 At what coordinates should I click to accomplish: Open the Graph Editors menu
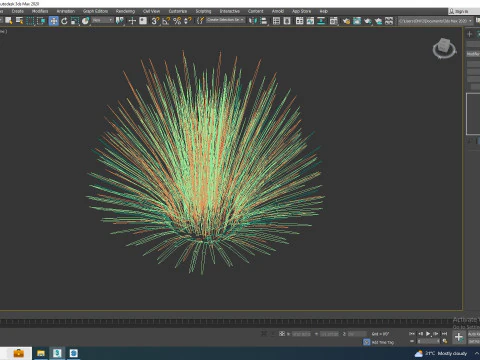[95, 11]
